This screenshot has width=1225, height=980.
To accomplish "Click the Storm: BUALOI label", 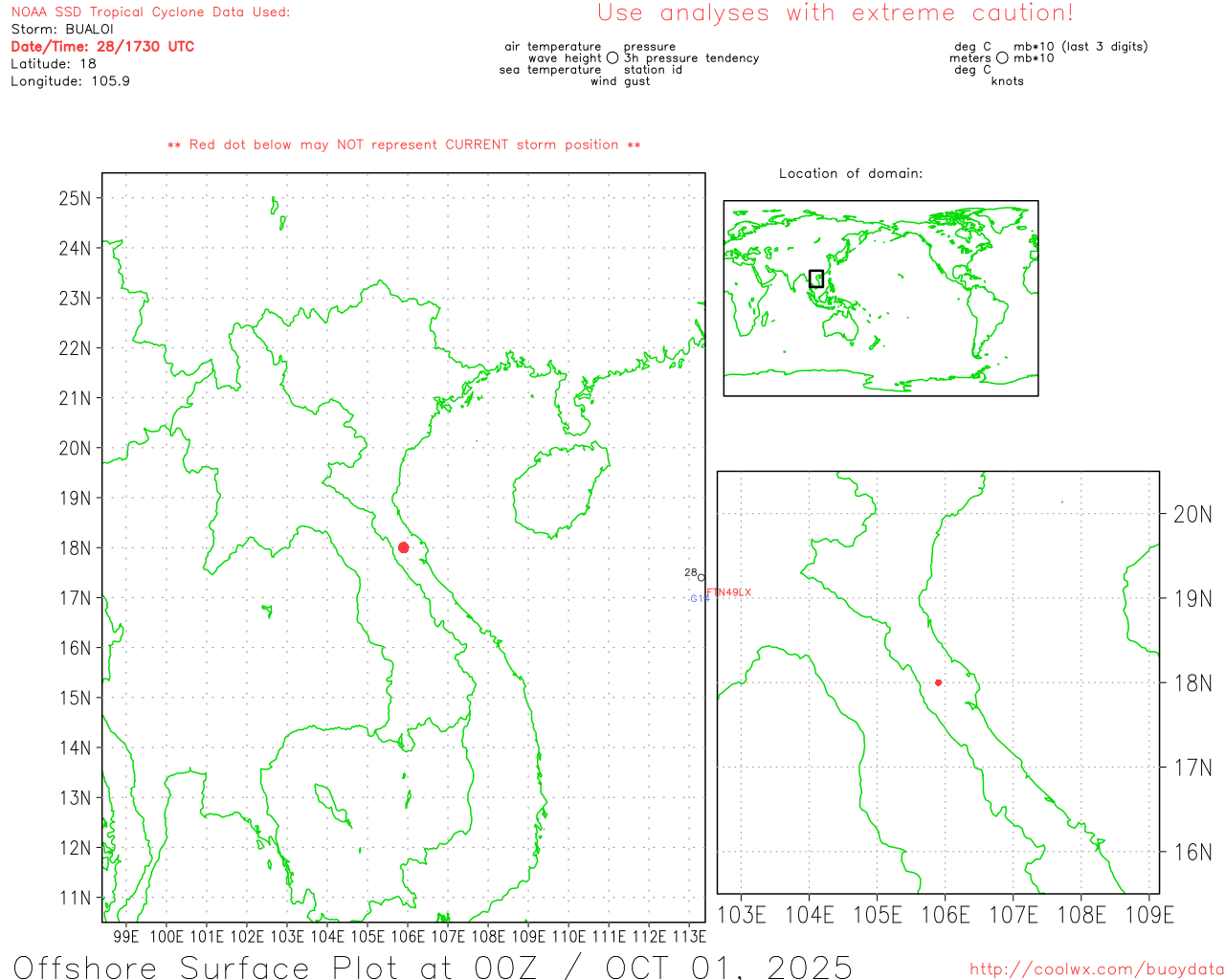I will (62, 30).
